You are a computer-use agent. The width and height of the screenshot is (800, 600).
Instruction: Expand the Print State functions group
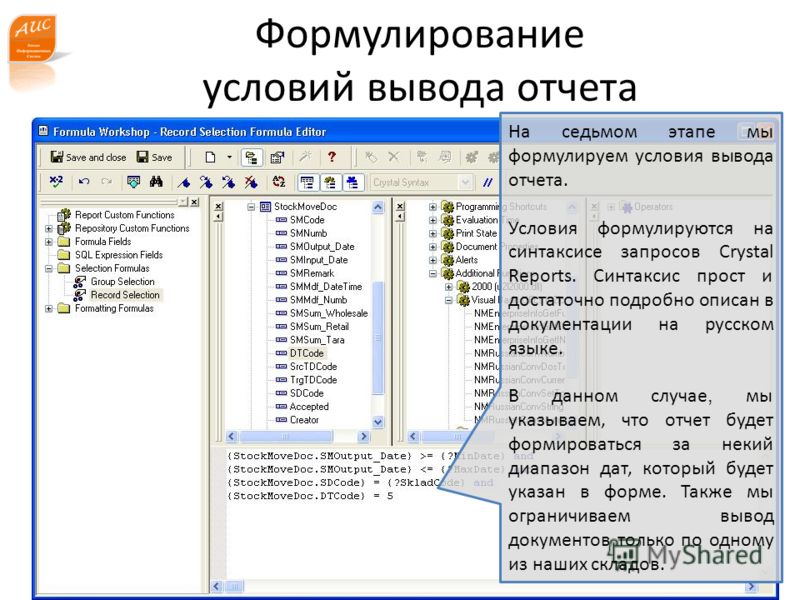(x=433, y=233)
